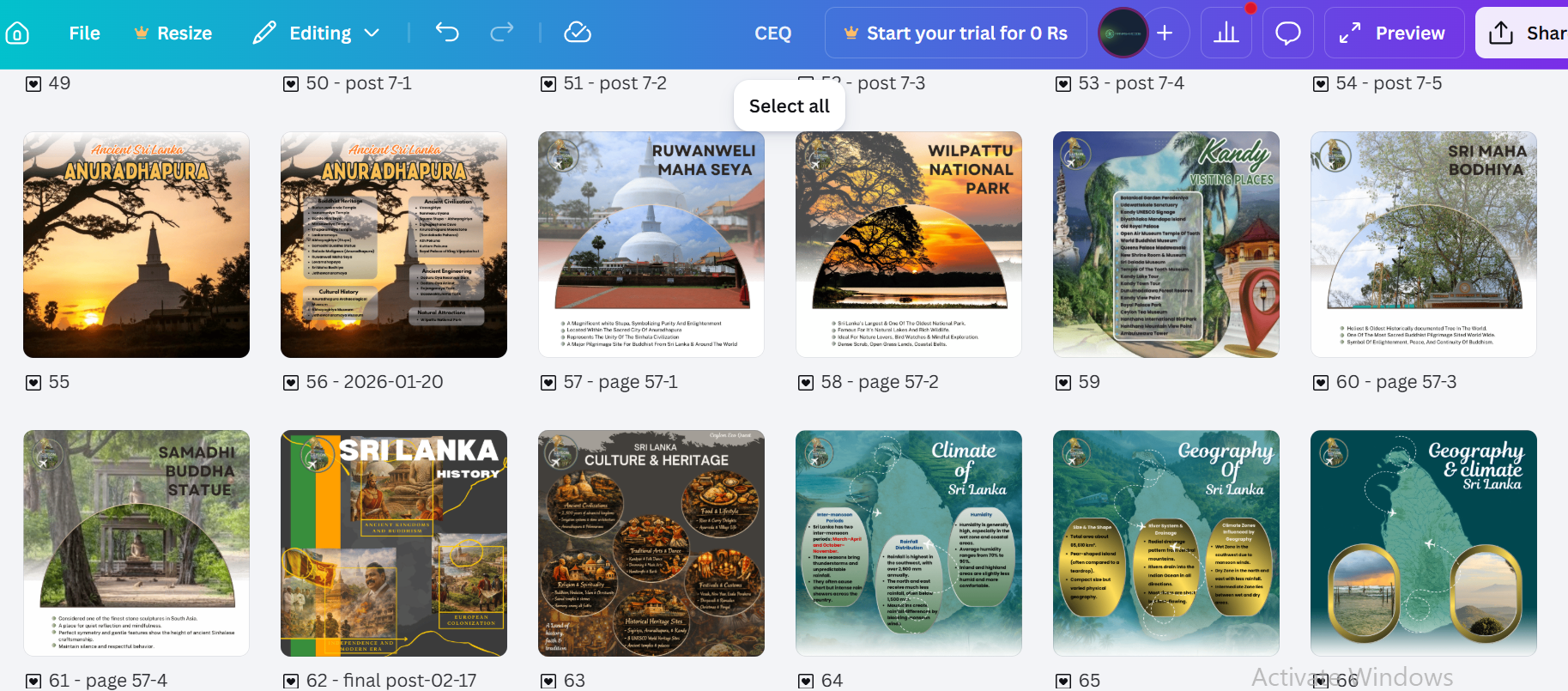Open the analytics bar chart icon
Viewport: 1568px width, 691px height.
pyautogui.click(x=1226, y=33)
